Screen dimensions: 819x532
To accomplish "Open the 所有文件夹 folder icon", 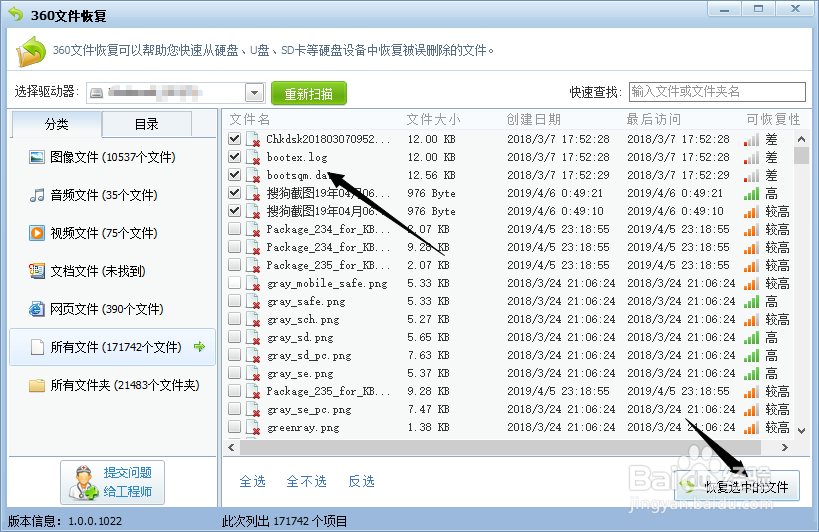I will pyautogui.click(x=37, y=386).
